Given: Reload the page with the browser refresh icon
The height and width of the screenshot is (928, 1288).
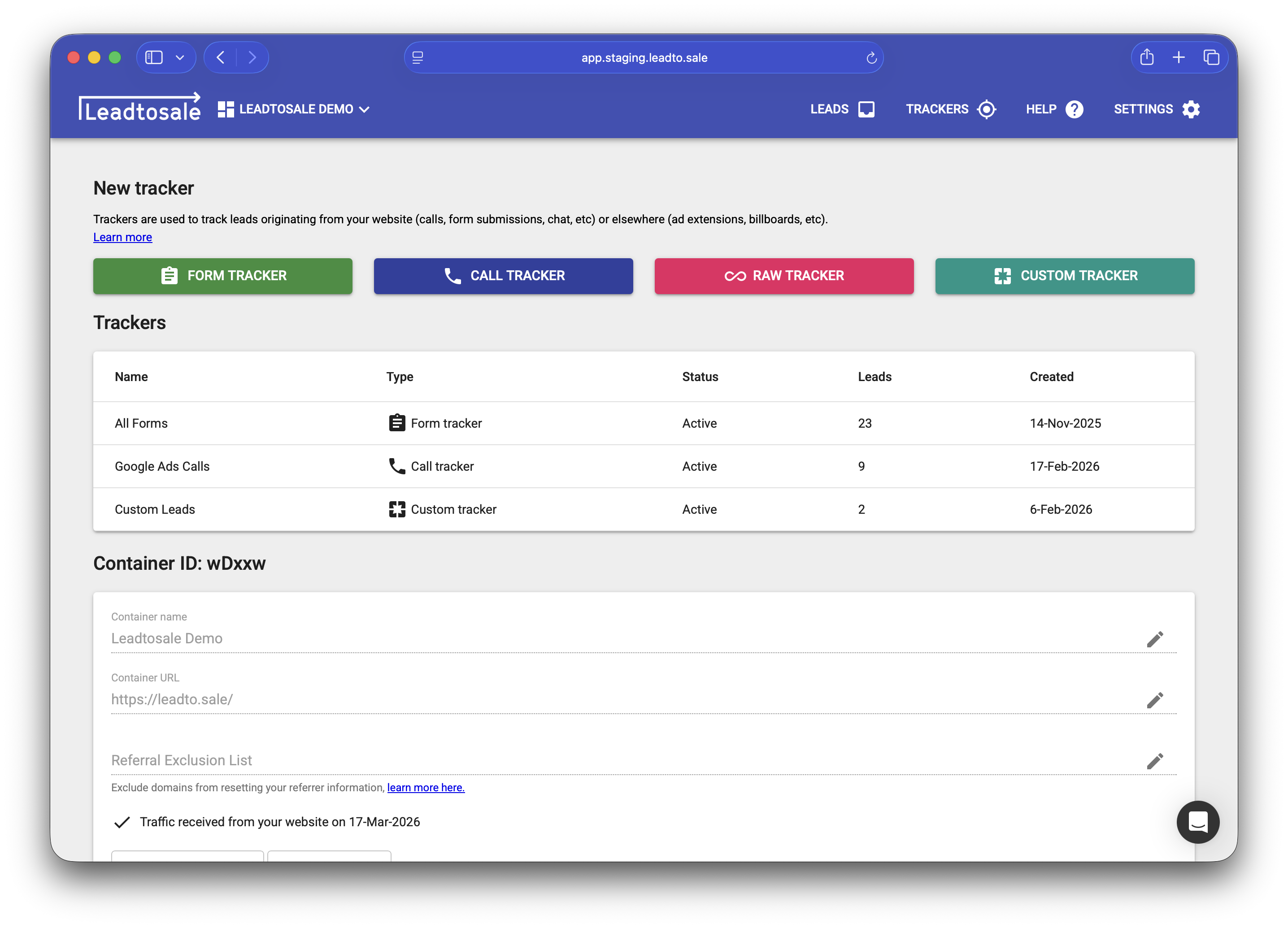Looking at the screenshot, I should coord(872,57).
